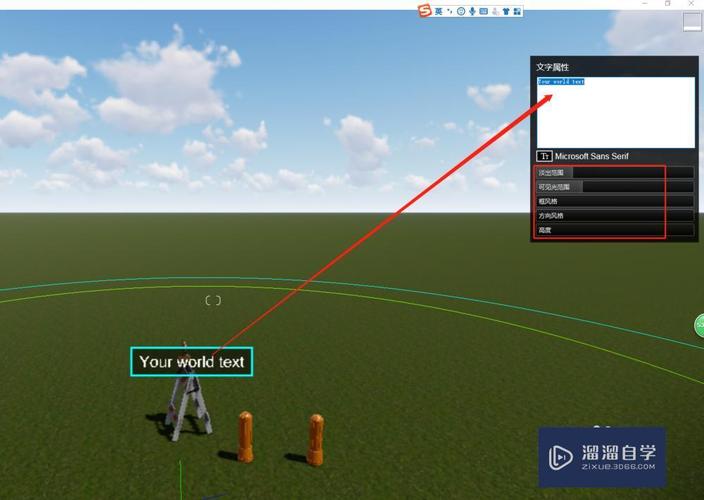Open the soft keyboard icon in IME bar
This screenshot has height=500, width=704.
(484, 11)
